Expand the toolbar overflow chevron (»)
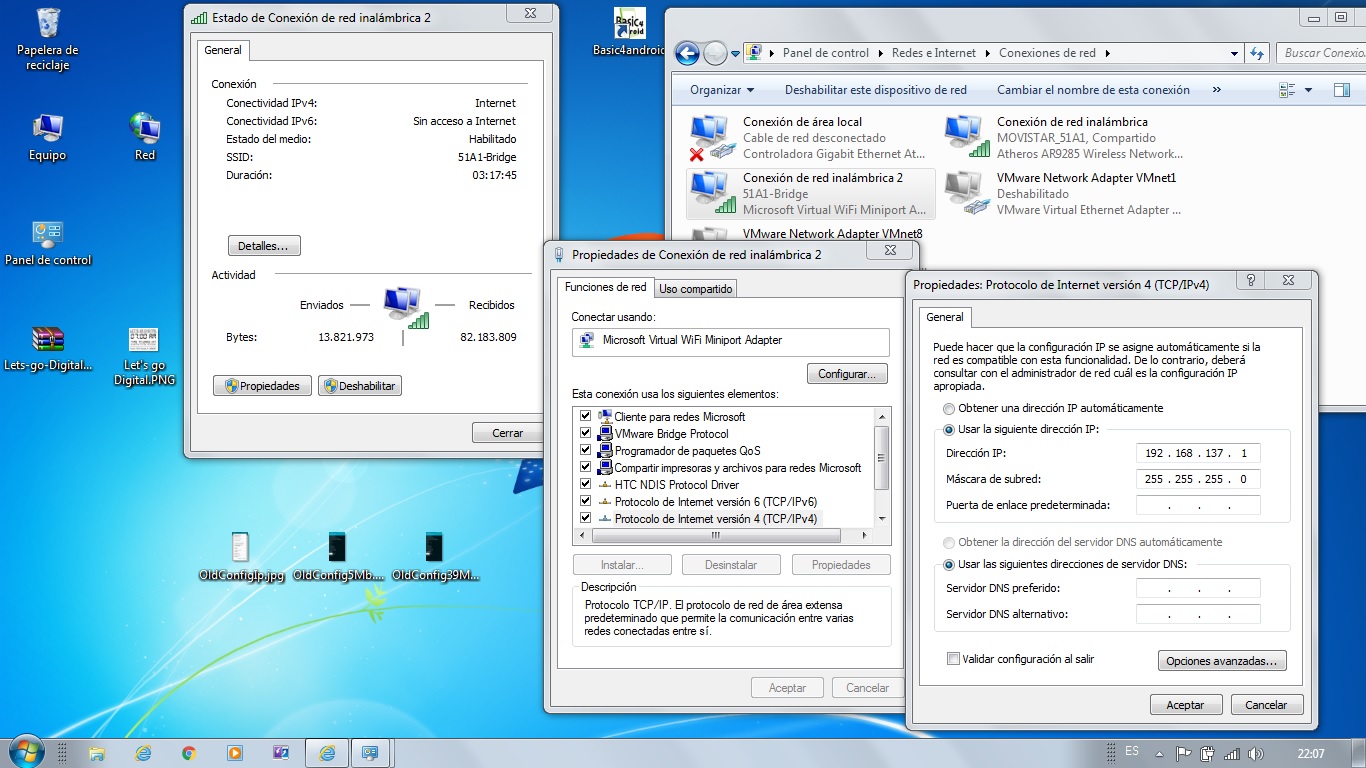The width and height of the screenshot is (1366, 768). tap(1216, 90)
